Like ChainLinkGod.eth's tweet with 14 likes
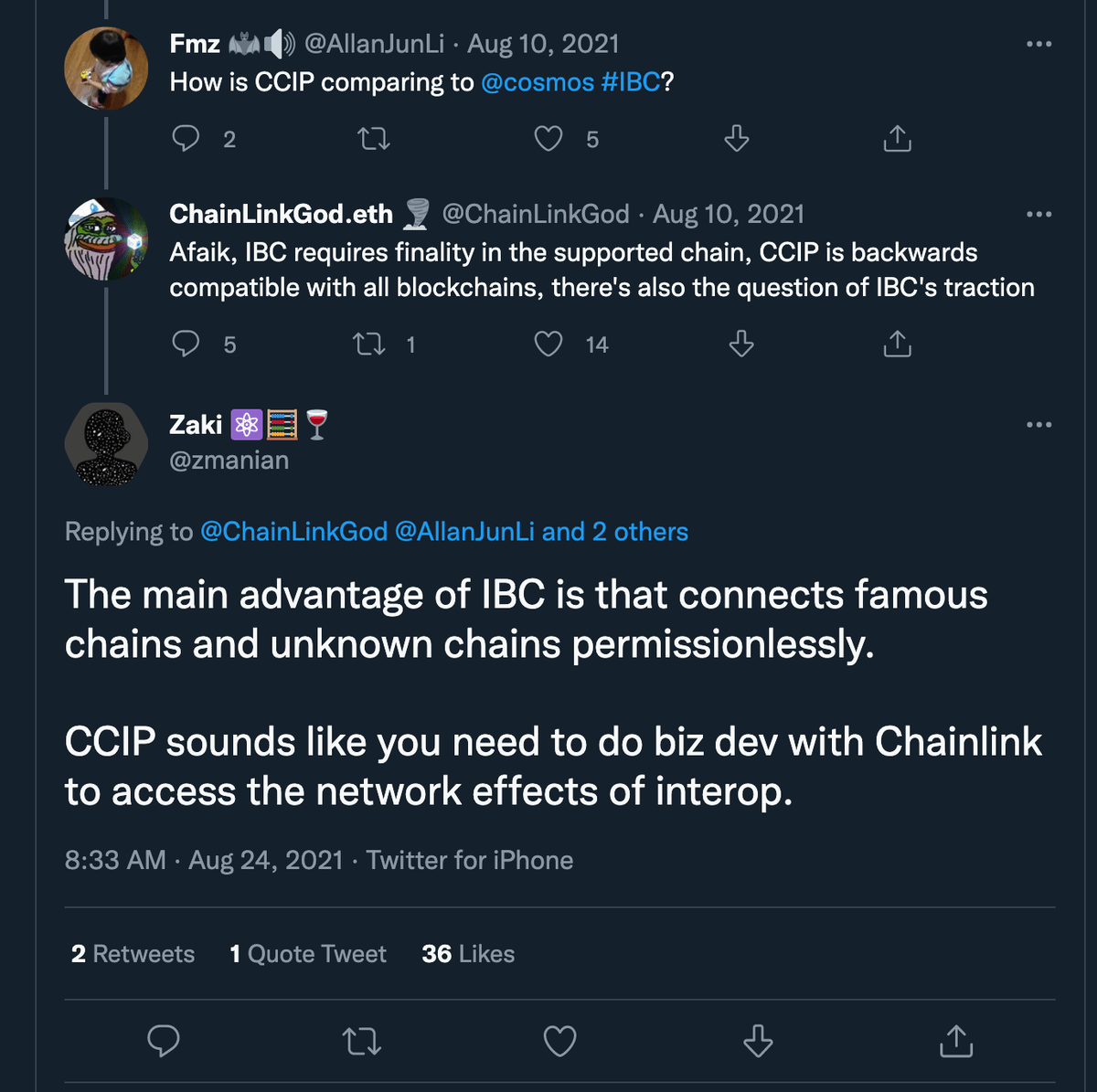This screenshot has width=1097, height=1092. coord(548,345)
